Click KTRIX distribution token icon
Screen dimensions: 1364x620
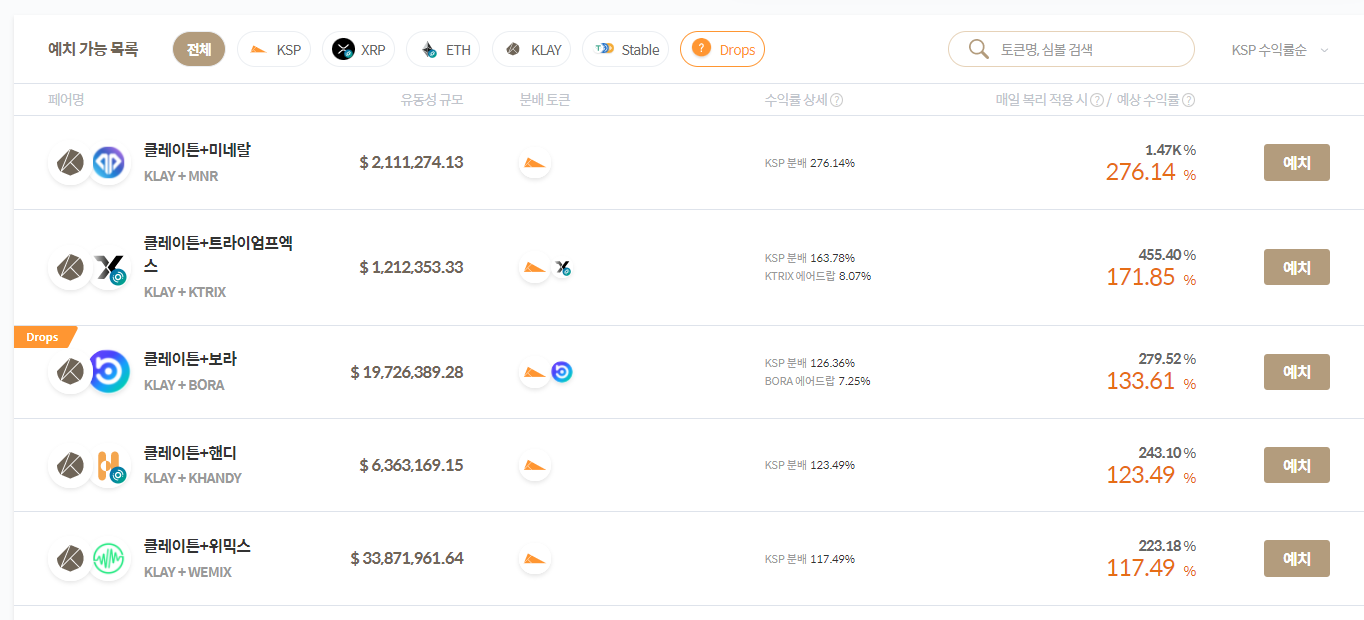click(563, 268)
